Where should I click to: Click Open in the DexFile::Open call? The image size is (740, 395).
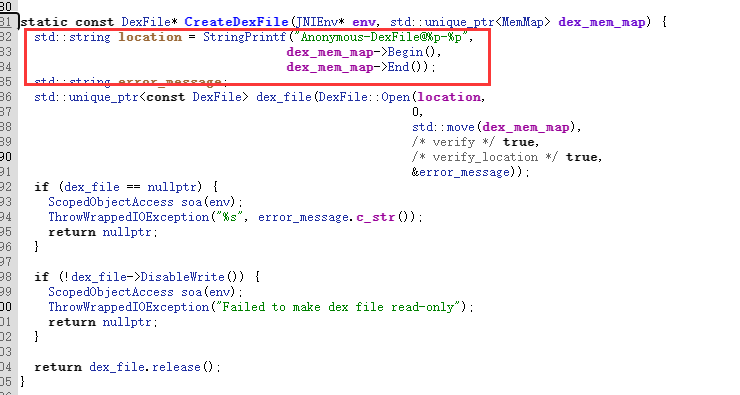[x=396, y=98]
